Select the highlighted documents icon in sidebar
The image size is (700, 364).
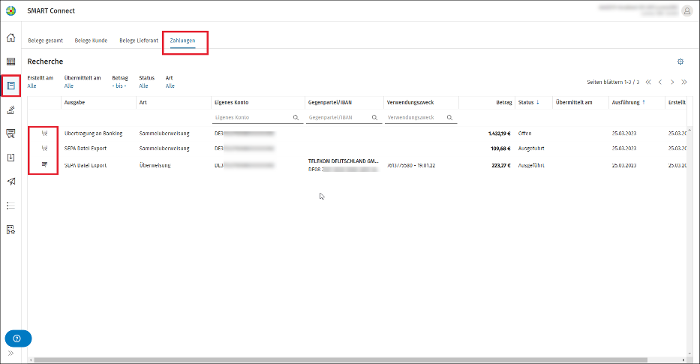coord(11,85)
